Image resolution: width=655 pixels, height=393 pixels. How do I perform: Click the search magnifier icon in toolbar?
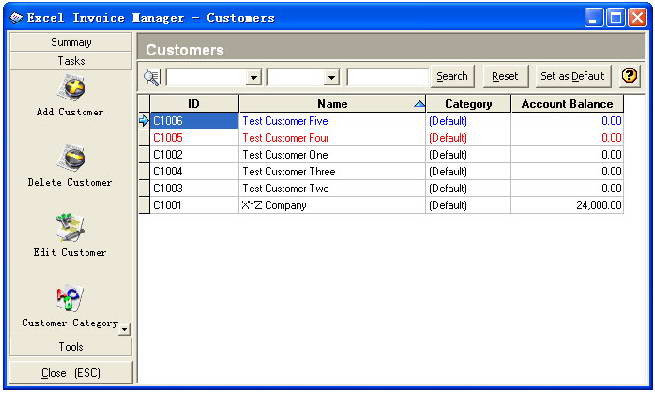(x=152, y=77)
